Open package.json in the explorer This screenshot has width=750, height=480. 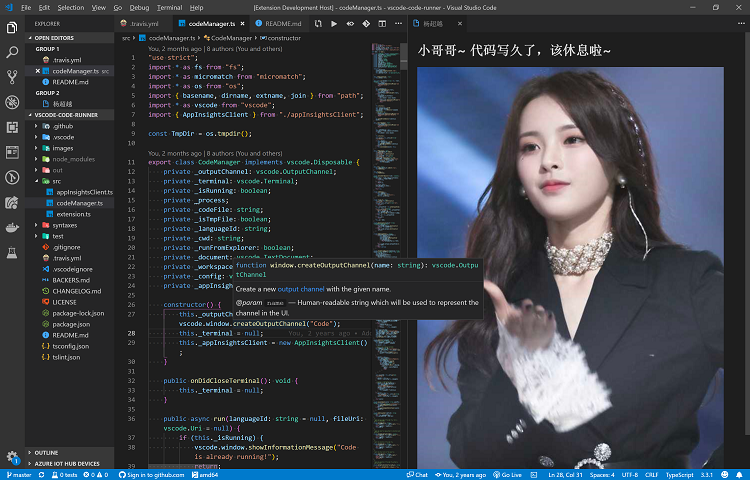point(69,324)
